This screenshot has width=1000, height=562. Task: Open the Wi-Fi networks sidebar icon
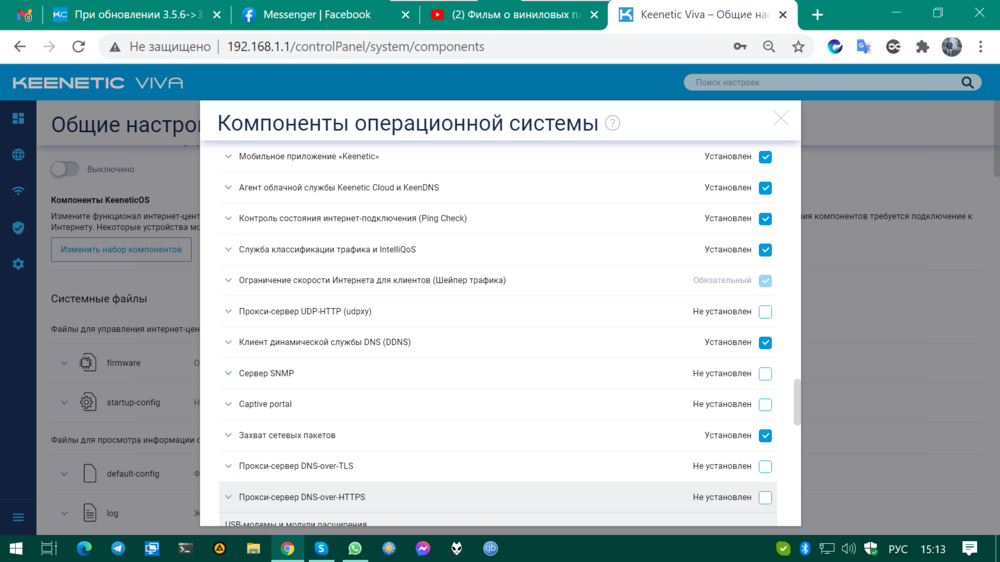[18, 191]
